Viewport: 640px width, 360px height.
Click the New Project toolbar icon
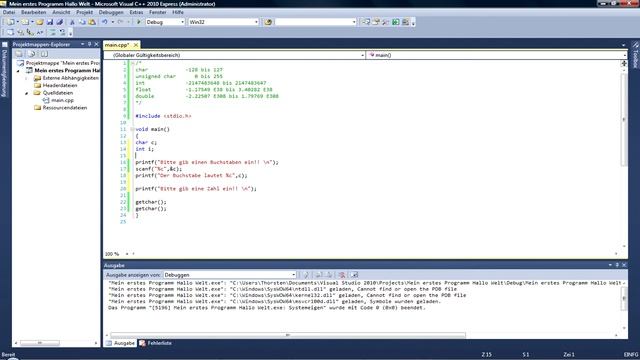pyautogui.click(x=10, y=22)
